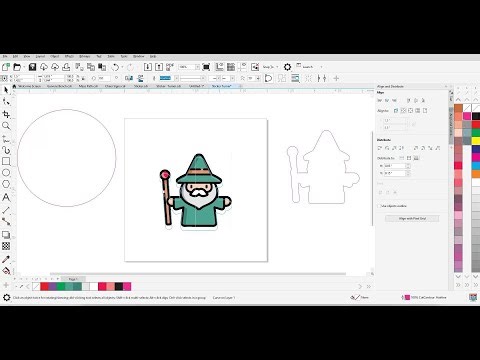
Task: Open Options gear in standard toolbar
Action: click(x=287, y=67)
